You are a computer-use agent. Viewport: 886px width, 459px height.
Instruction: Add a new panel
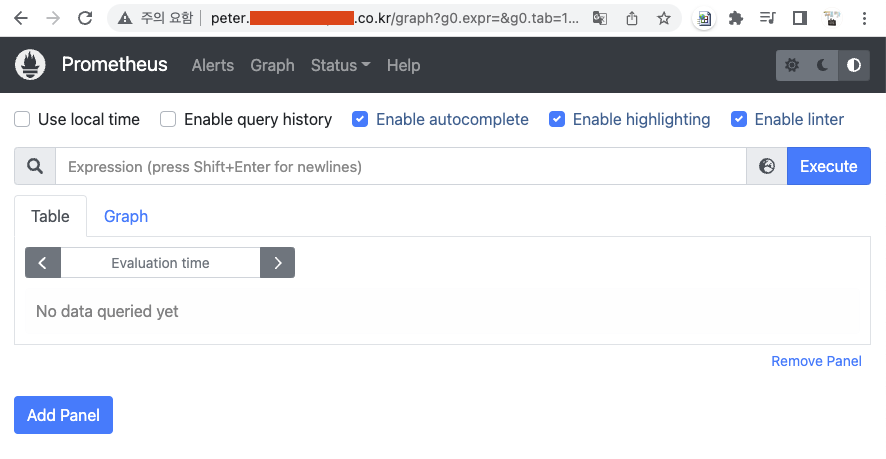coord(63,415)
